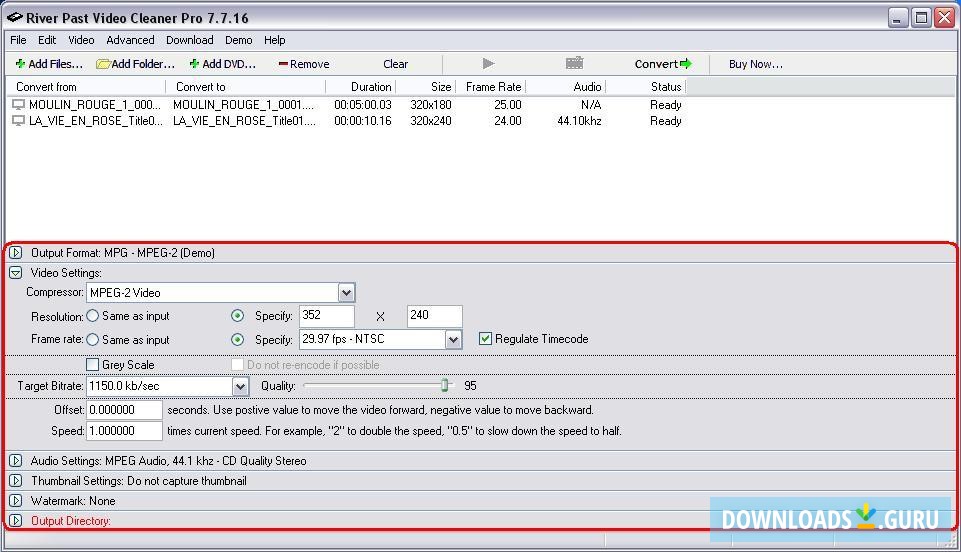Select Resolution Specify radio button
Viewport: 961px width, 552px height.
pyautogui.click(x=237, y=316)
